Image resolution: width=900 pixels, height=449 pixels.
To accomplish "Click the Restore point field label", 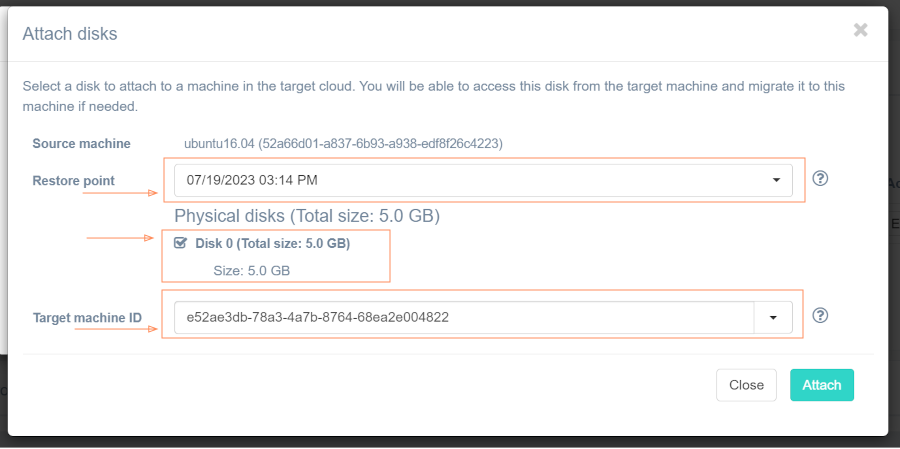I will pyautogui.click(x=73, y=181).
